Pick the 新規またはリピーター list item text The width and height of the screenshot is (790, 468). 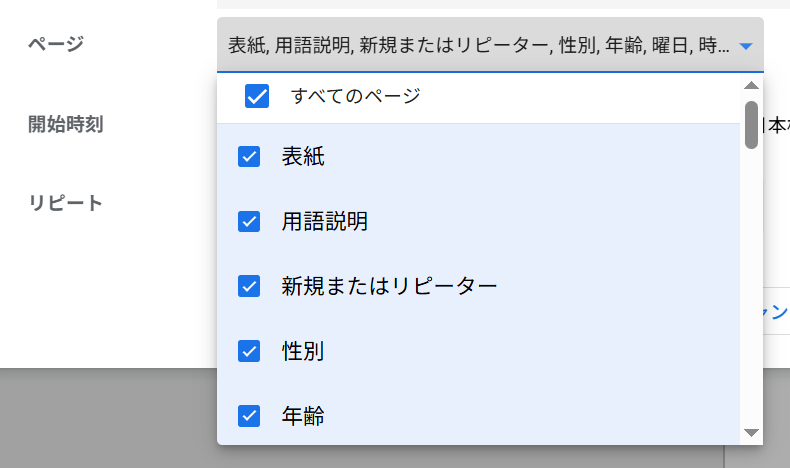coord(389,286)
